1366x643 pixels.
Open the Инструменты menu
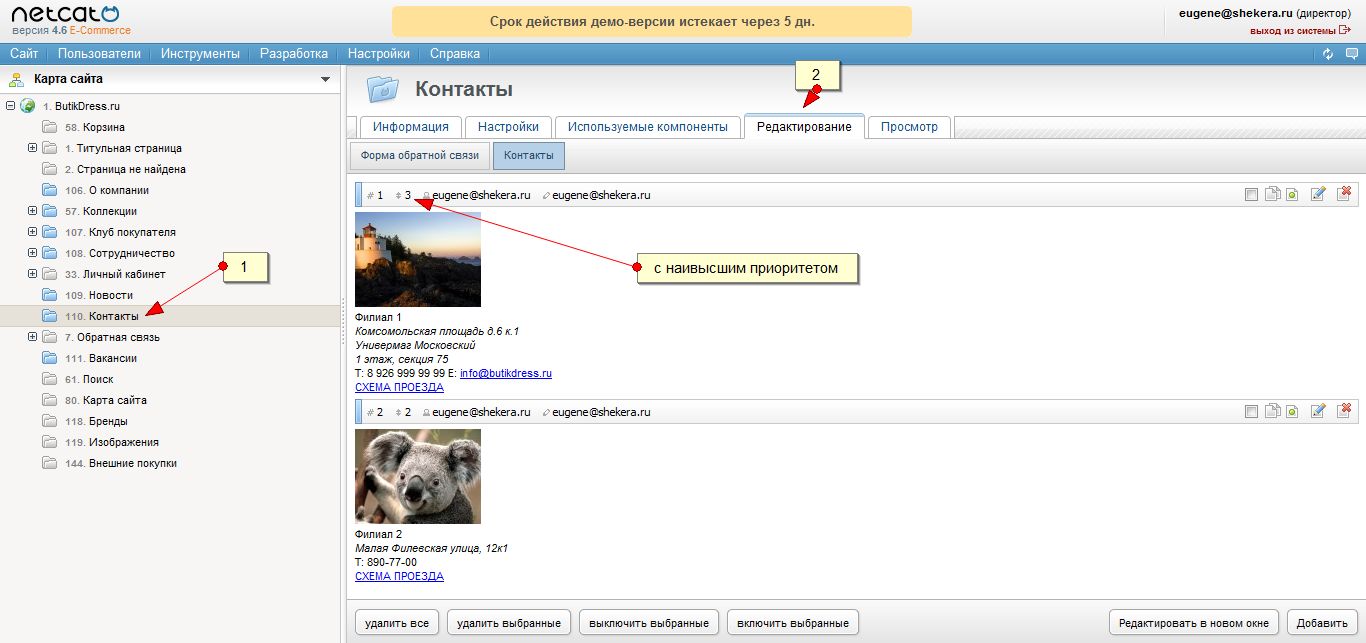pyautogui.click(x=200, y=54)
